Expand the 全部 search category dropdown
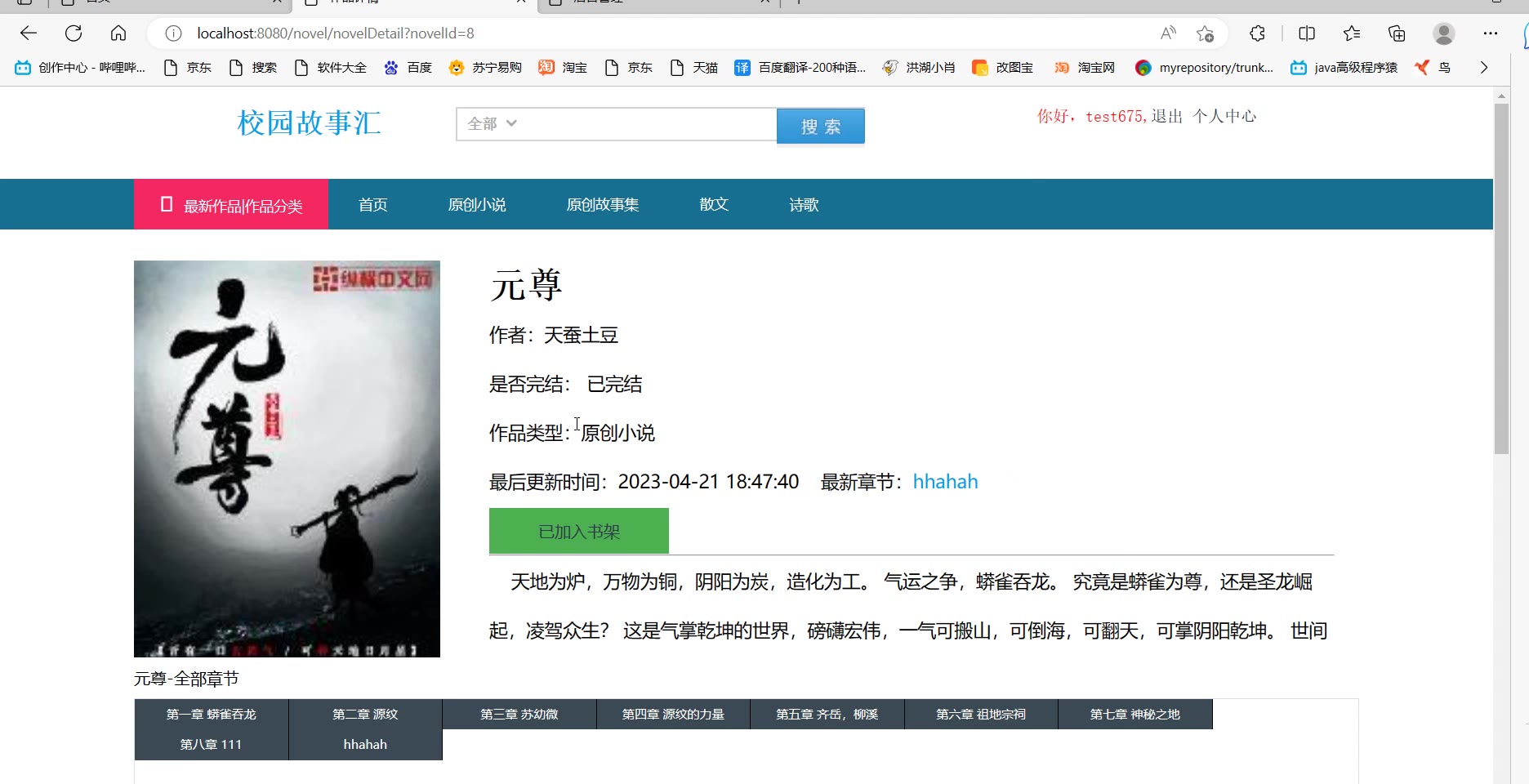The image size is (1529, 784). click(492, 123)
